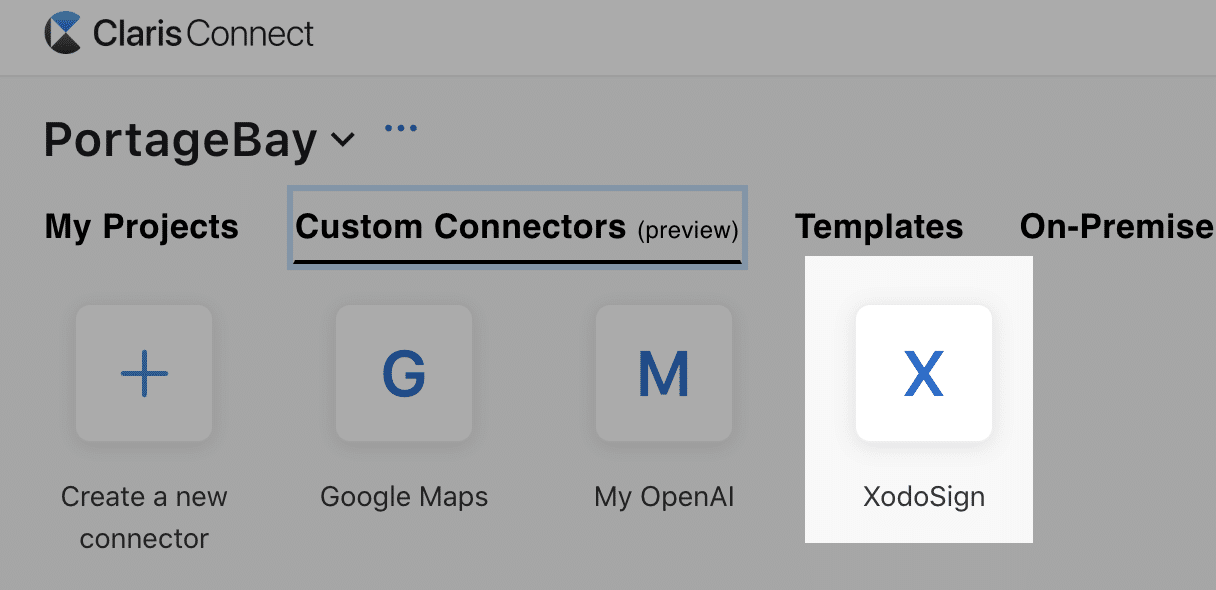Image resolution: width=1216 pixels, height=590 pixels.
Task: Click the "Create a new connector" label
Action: pyautogui.click(x=144, y=517)
